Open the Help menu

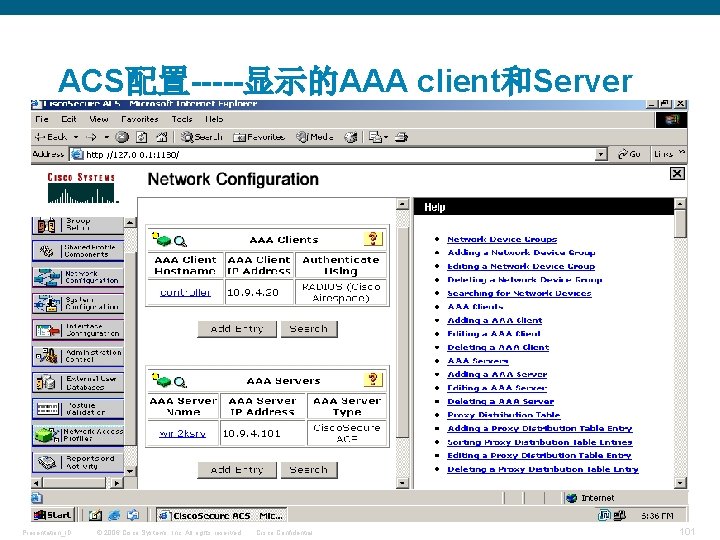pos(214,119)
